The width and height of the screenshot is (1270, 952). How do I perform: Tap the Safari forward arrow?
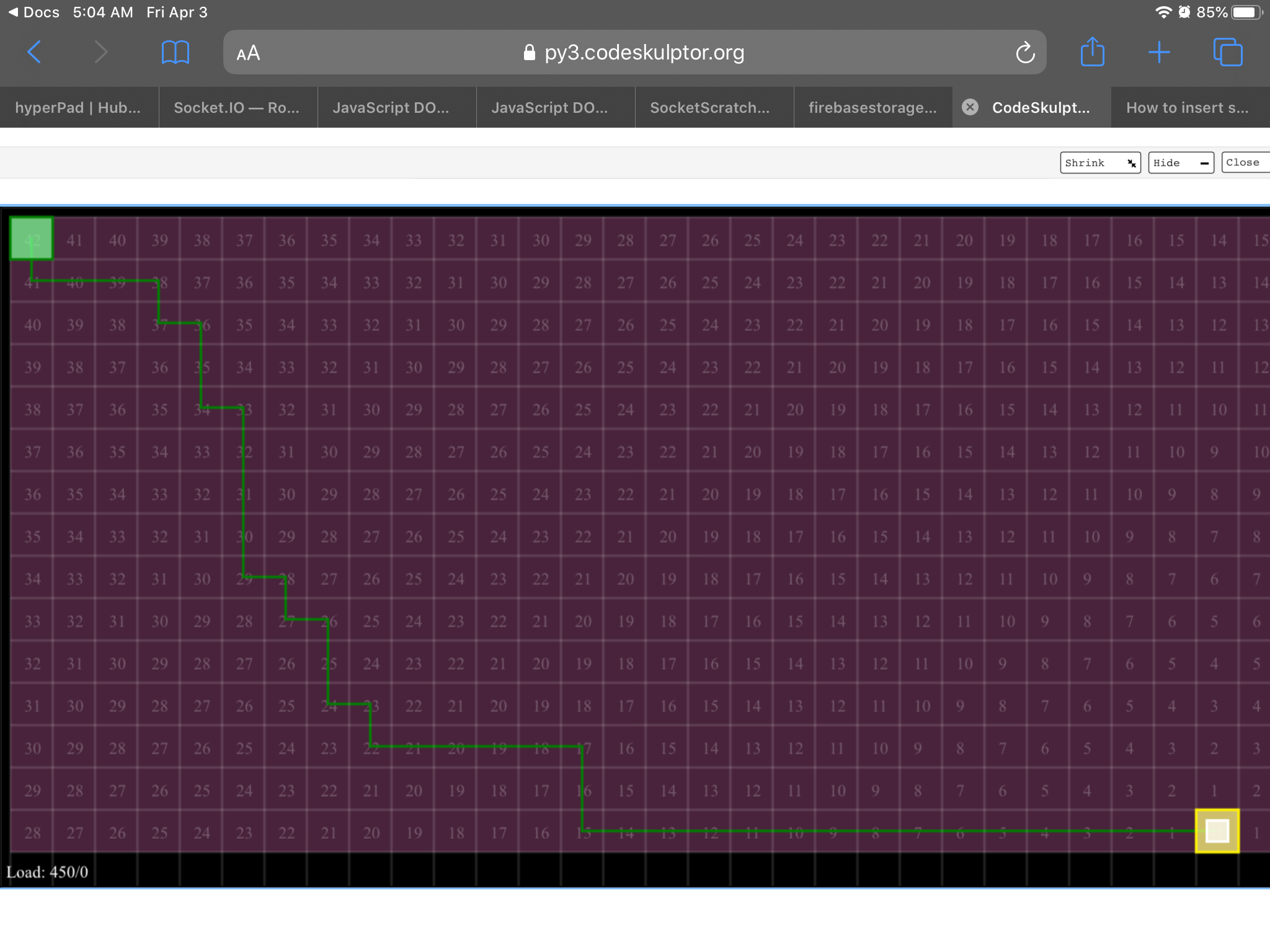100,52
